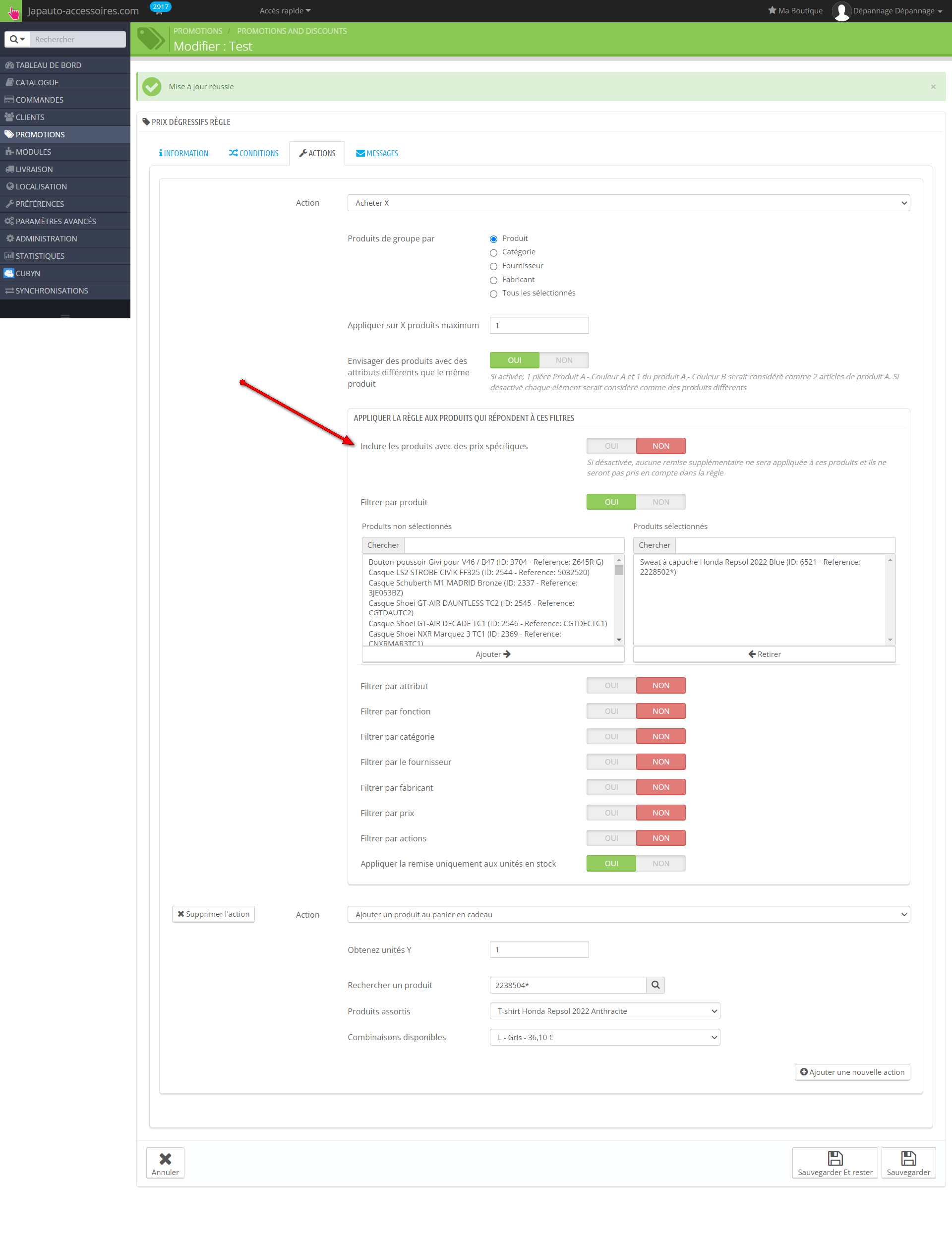Switch to the Conditions tab
Image resolution: width=952 pixels, height=1236 pixels.
pos(253,153)
